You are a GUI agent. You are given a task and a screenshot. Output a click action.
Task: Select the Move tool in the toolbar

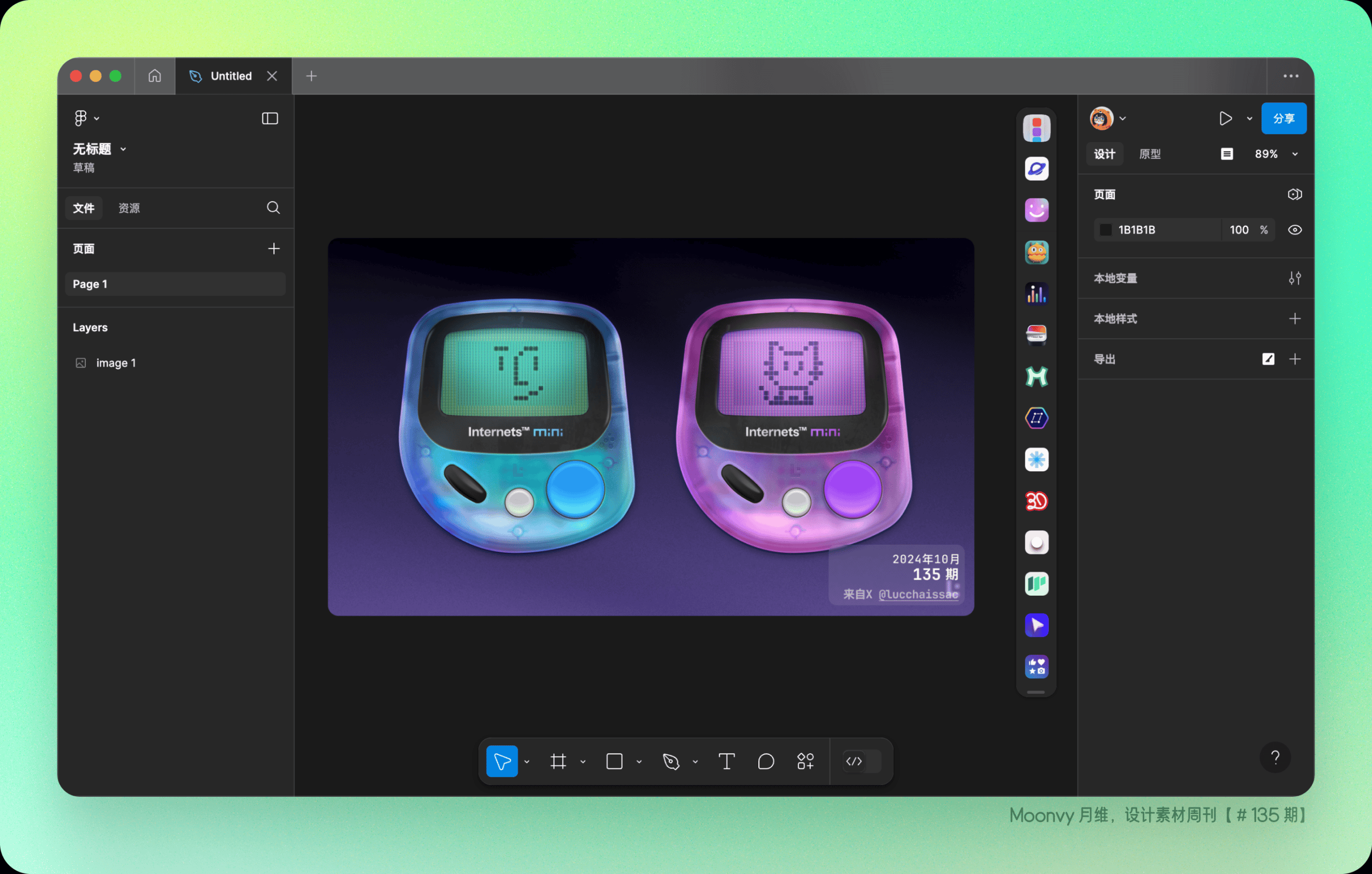(502, 761)
